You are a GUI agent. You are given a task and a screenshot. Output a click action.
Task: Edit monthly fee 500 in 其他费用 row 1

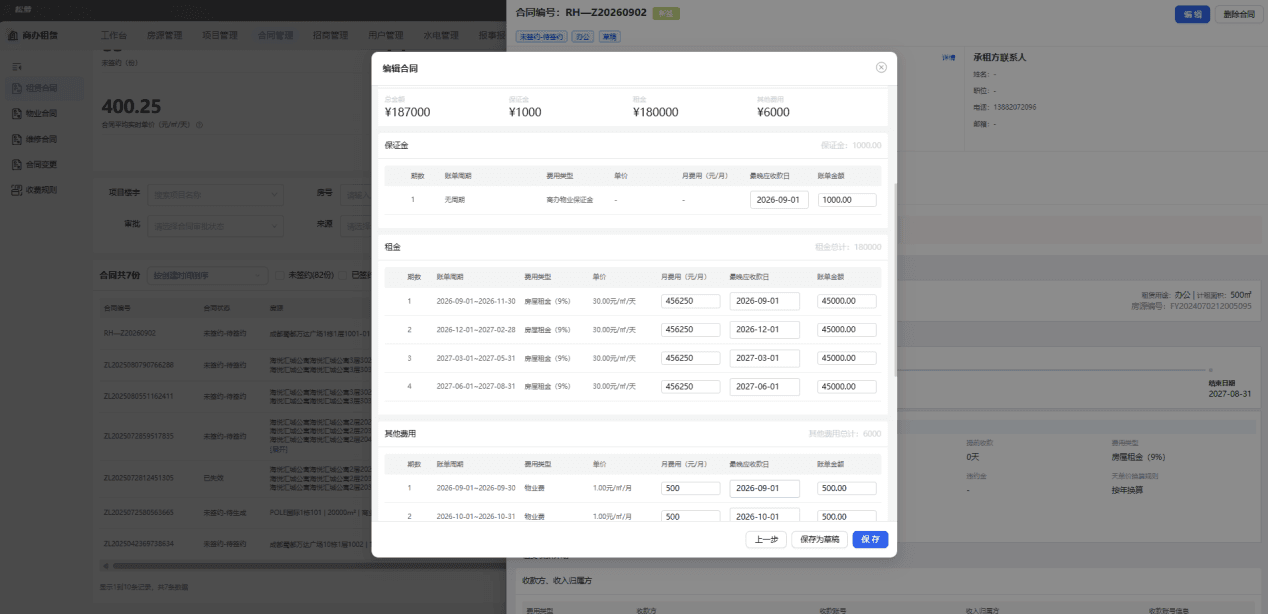(690, 488)
